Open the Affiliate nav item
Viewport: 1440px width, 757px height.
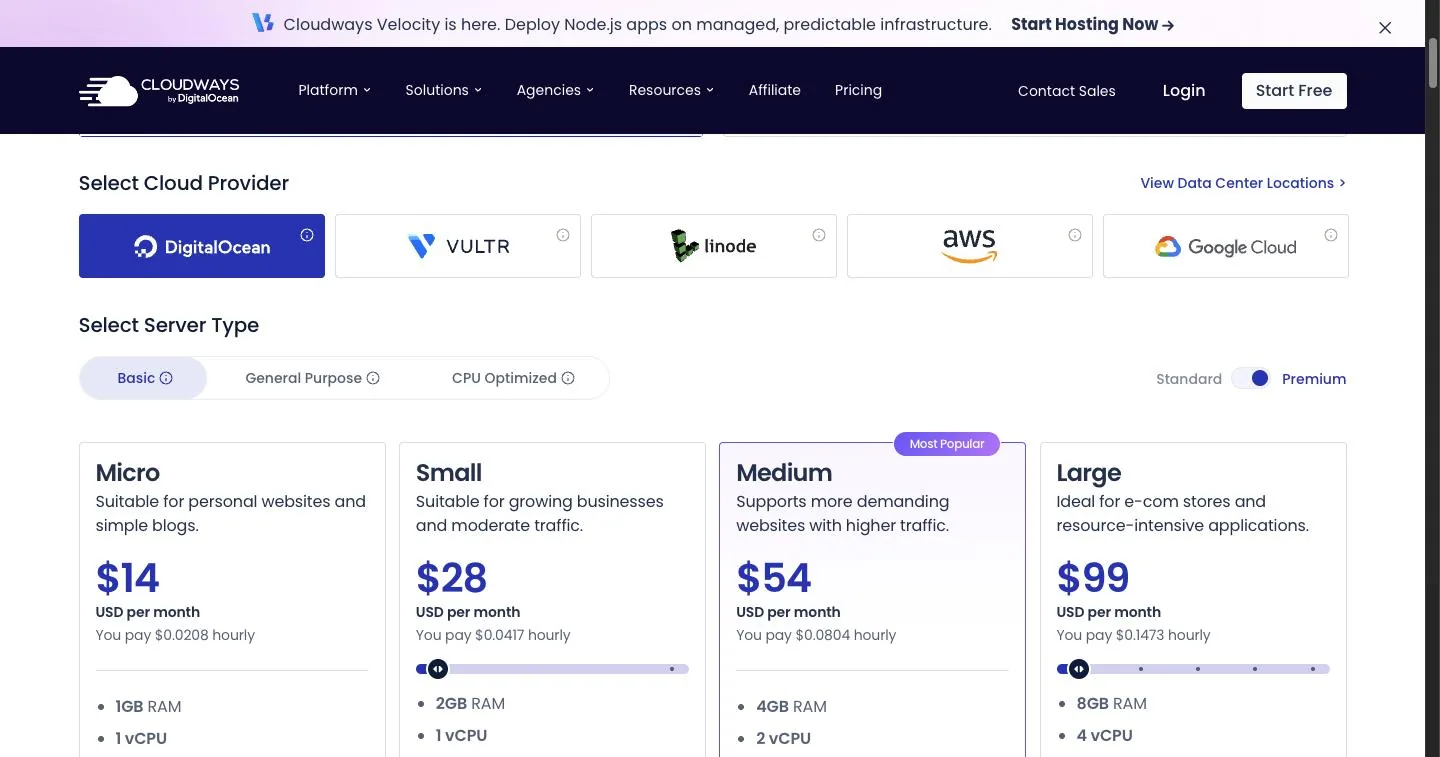[775, 90]
